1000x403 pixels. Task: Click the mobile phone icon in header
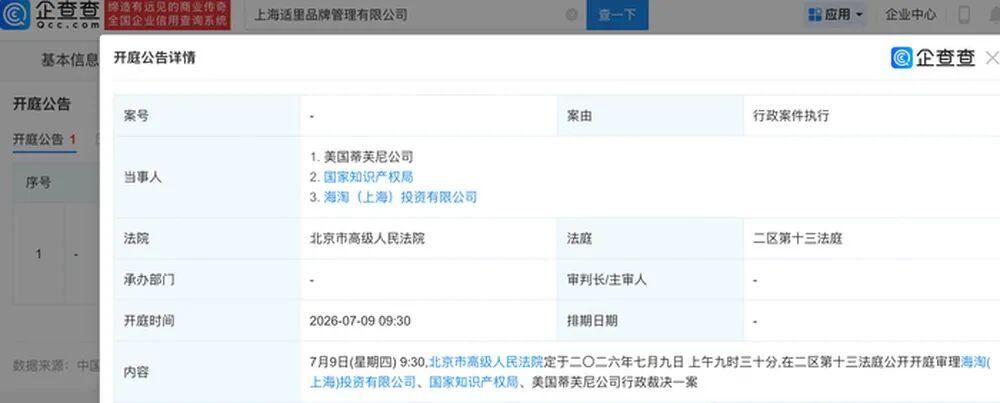coord(964,14)
